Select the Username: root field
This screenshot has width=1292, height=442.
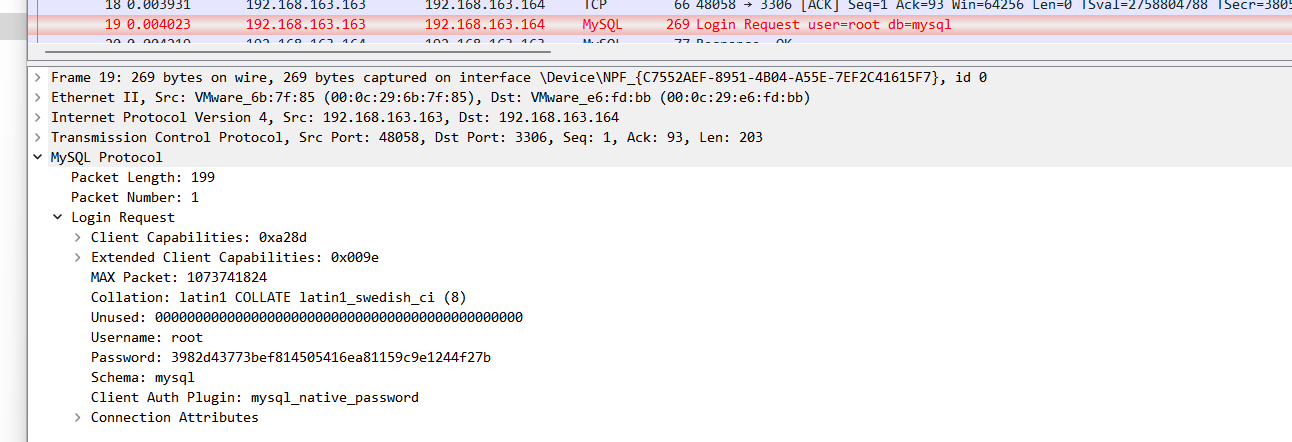coord(146,338)
